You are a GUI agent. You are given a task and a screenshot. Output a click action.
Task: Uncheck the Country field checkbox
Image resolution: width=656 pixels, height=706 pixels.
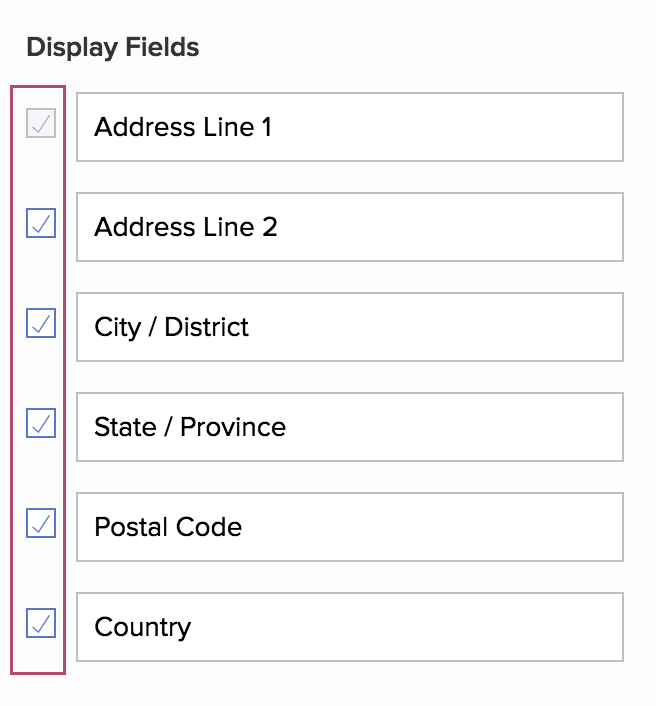41,623
